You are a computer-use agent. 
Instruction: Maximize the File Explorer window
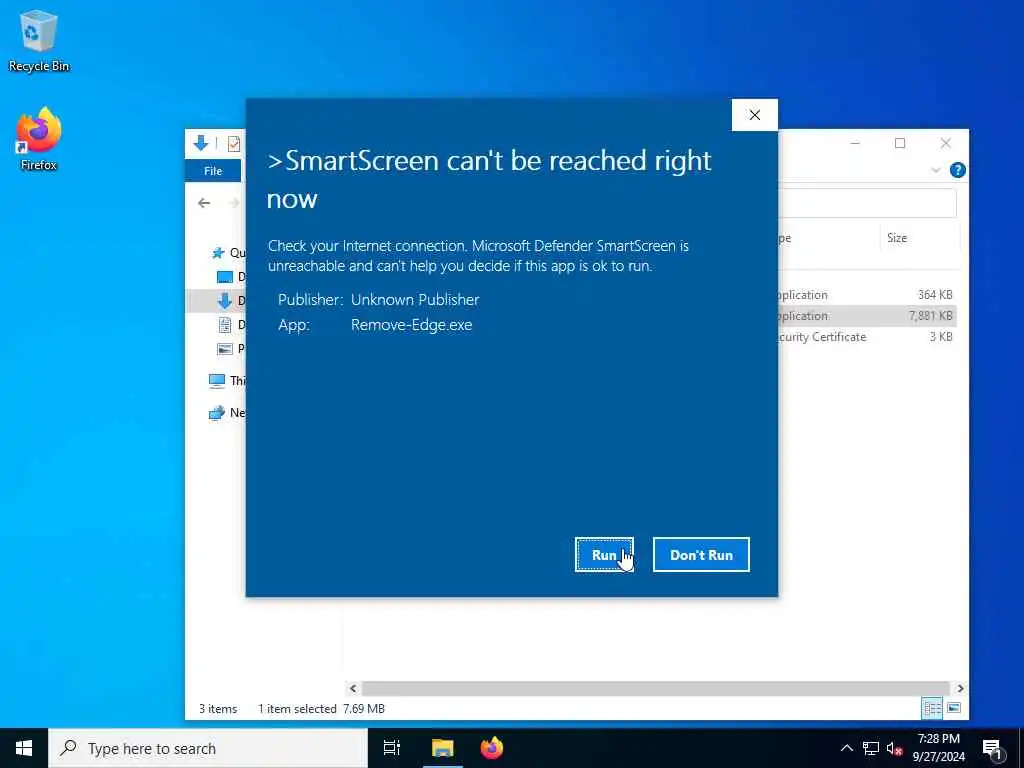900,143
